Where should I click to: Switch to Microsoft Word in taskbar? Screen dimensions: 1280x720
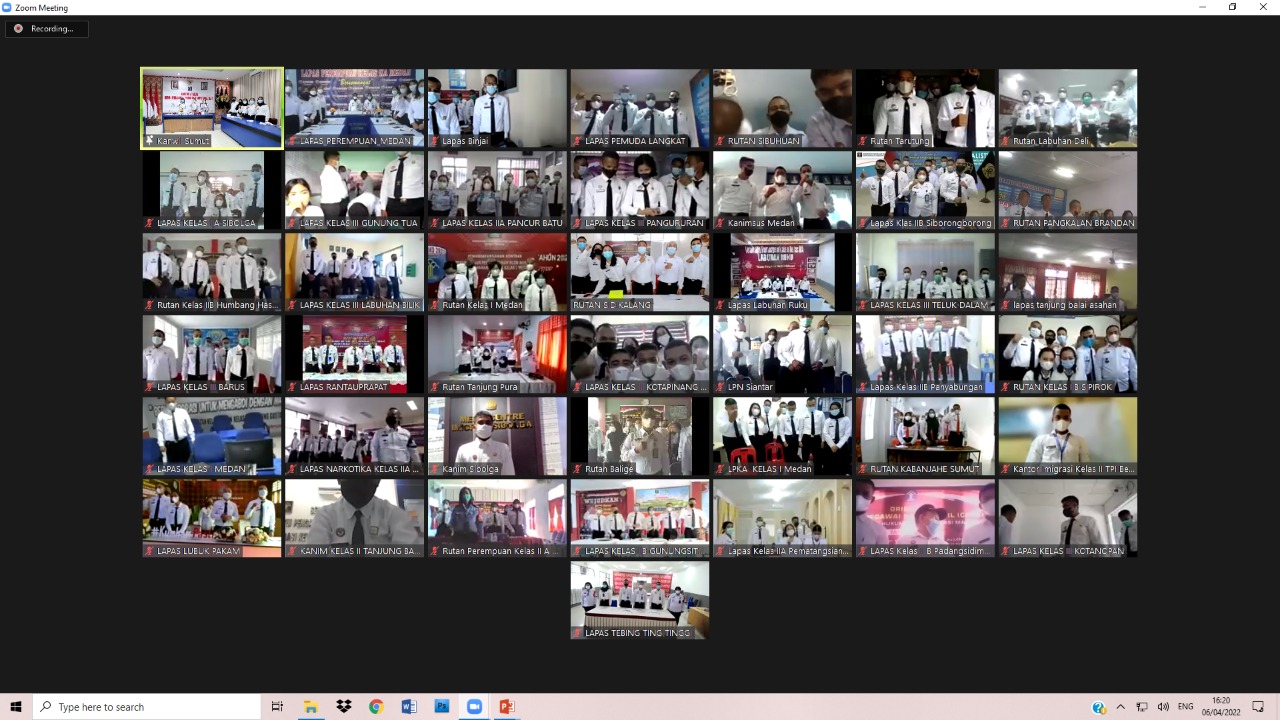pyautogui.click(x=408, y=707)
